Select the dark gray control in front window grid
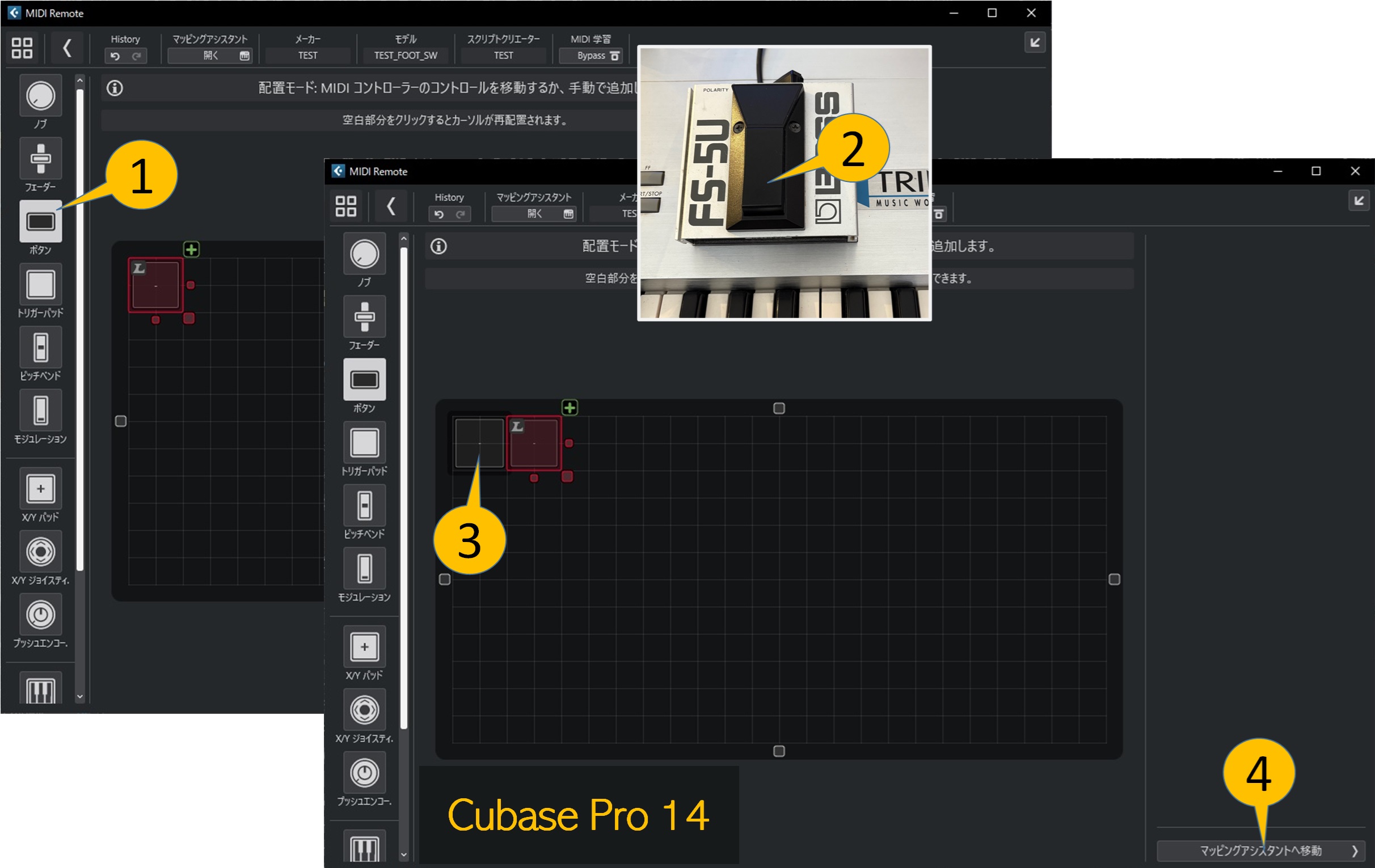Viewport: 1375px width, 868px height. [479, 443]
